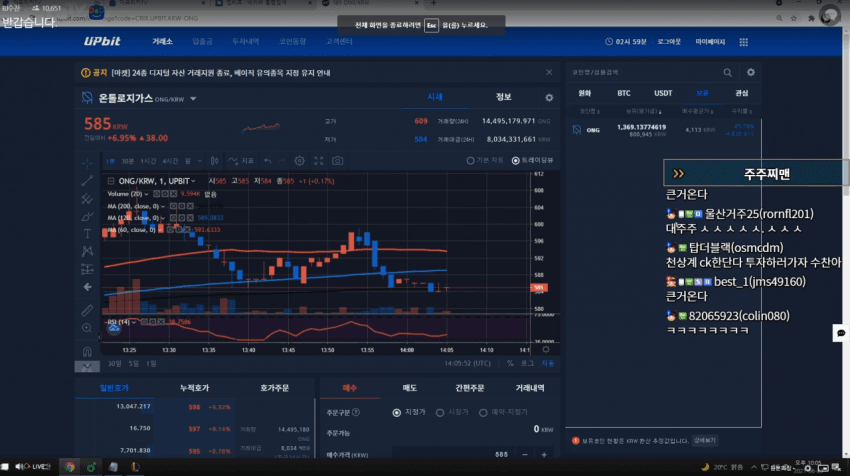Collapse chart legend with the legend toggle
This screenshot has height=476, width=850.
111,181
